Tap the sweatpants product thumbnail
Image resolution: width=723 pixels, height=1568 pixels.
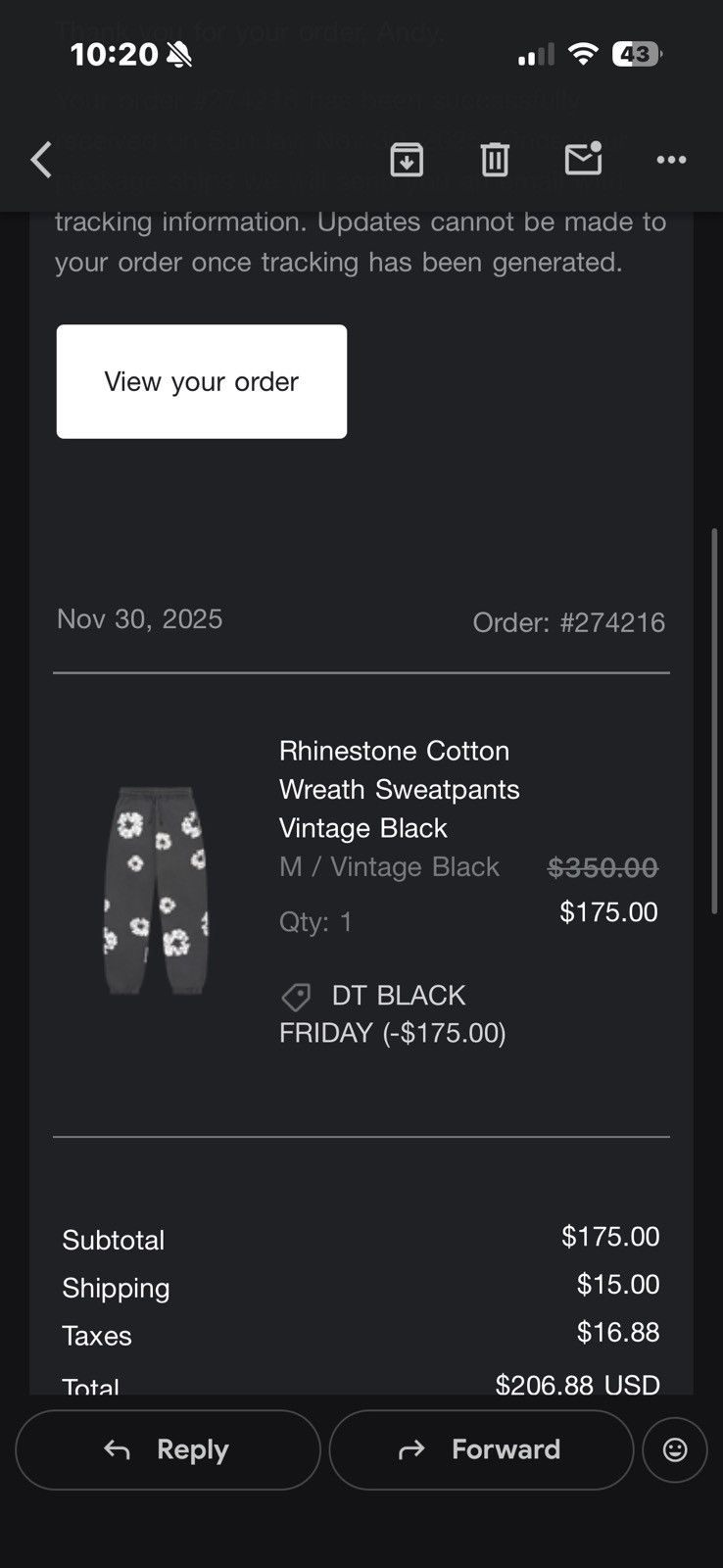(x=157, y=890)
